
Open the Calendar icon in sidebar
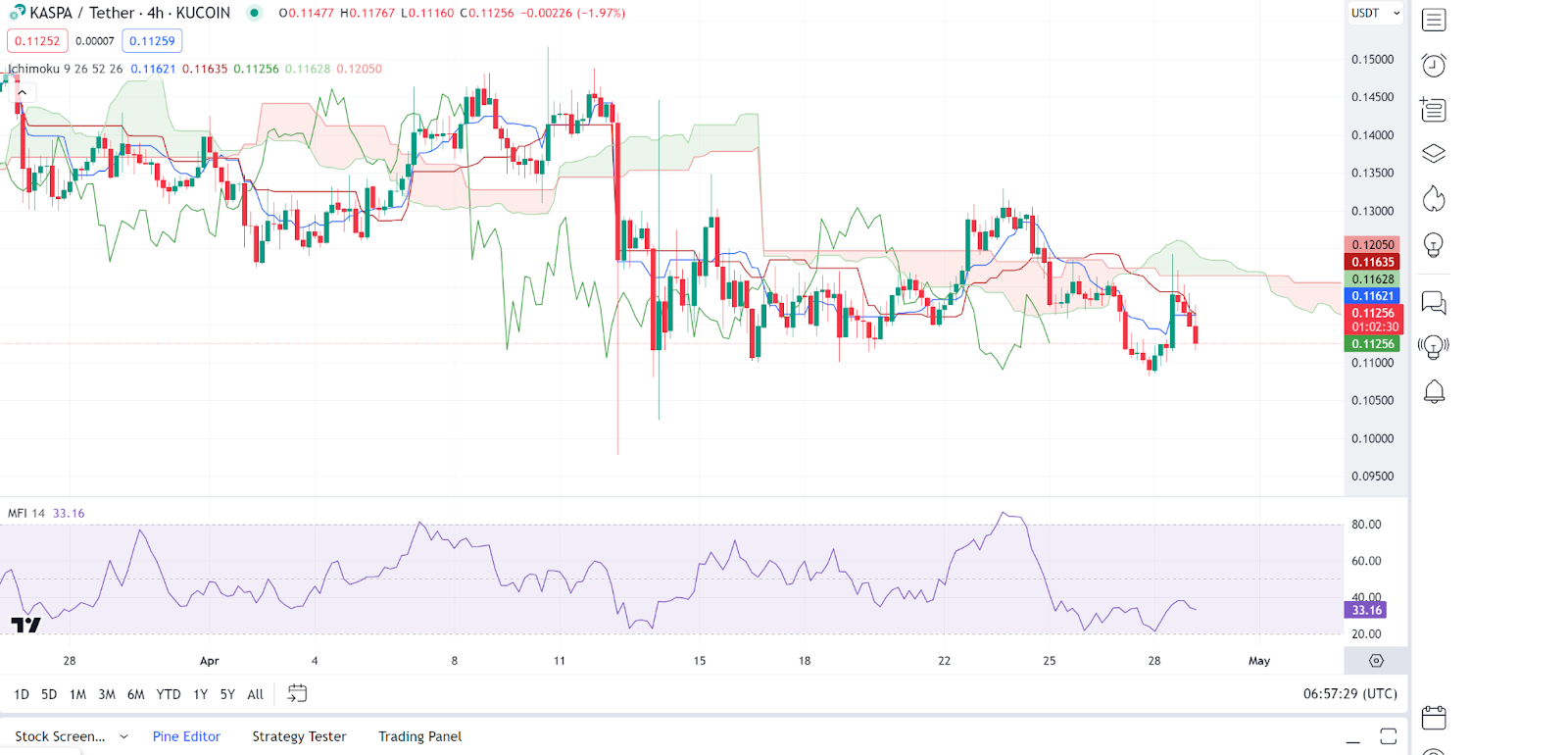click(x=1434, y=718)
